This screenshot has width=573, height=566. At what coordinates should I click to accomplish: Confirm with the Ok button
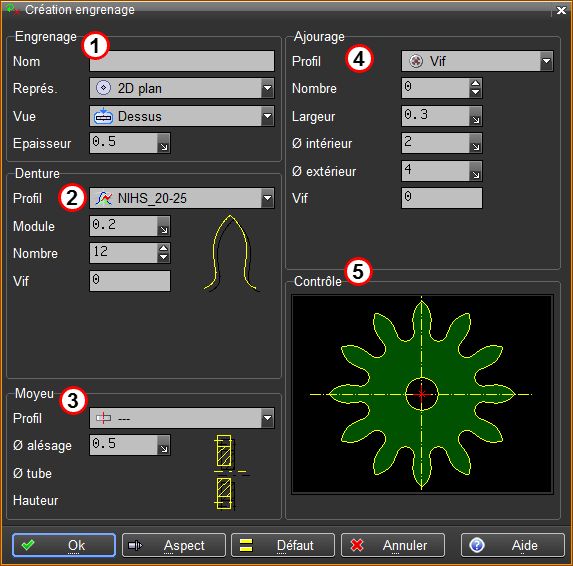click(64, 545)
